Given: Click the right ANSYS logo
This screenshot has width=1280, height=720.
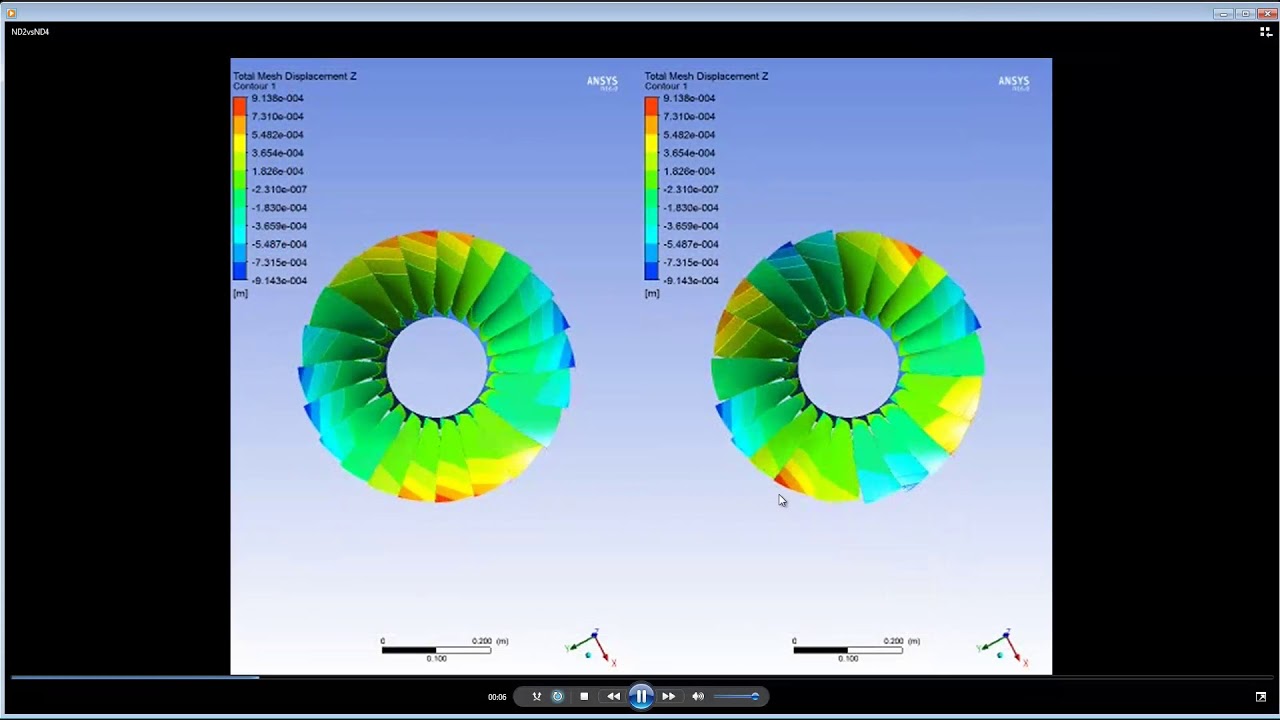Looking at the screenshot, I should tap(1014, 82).
